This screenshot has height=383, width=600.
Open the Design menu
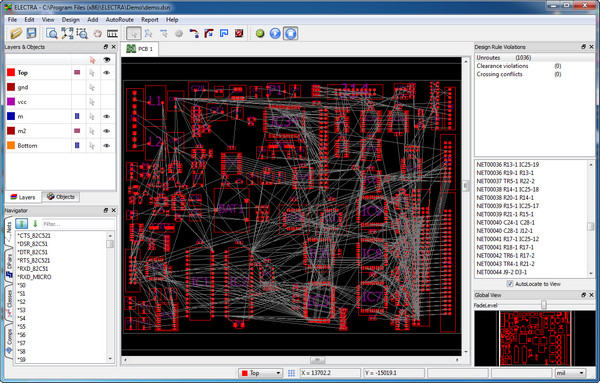[x=70, y=20]
